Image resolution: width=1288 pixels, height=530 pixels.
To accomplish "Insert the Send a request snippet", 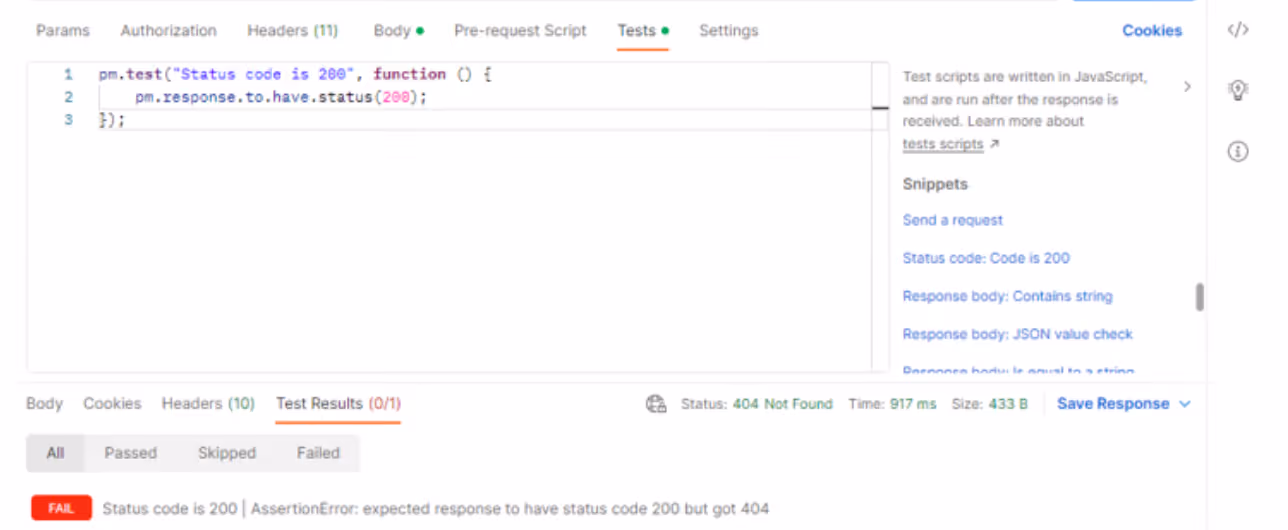I will coord(952,220).
